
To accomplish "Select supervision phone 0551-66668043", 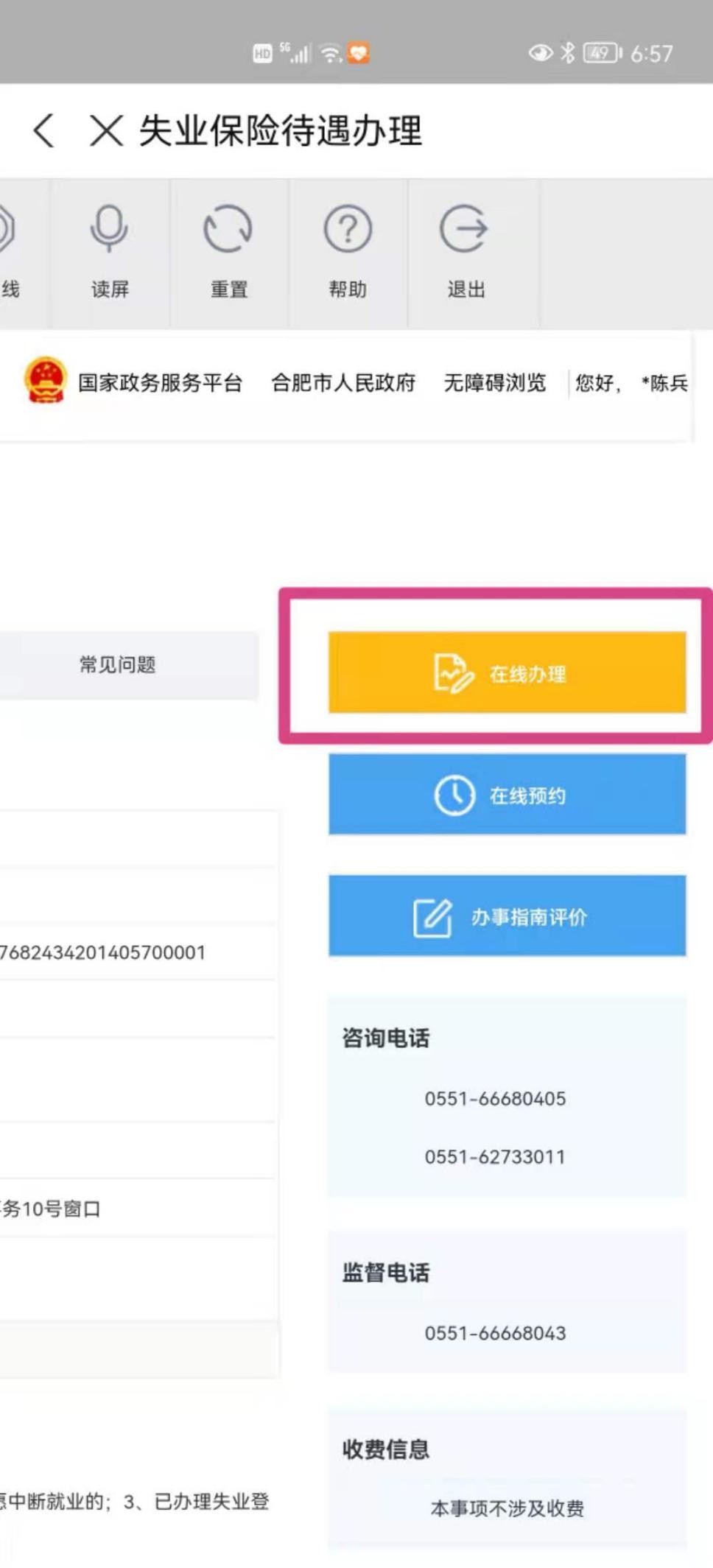I will 495,1333.
